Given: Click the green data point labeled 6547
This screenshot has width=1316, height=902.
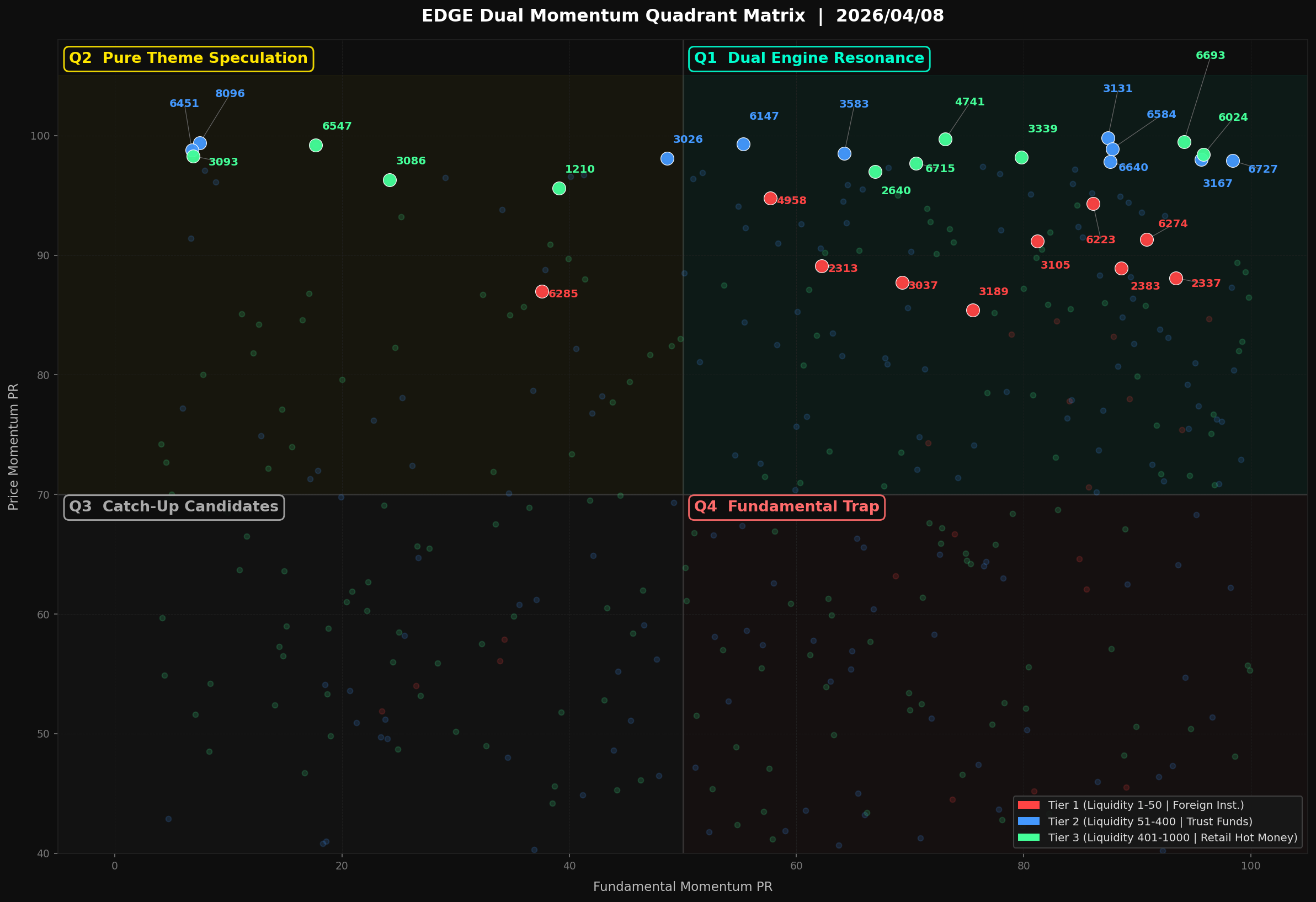Looking at the screenshot, I should pos(316,146).
